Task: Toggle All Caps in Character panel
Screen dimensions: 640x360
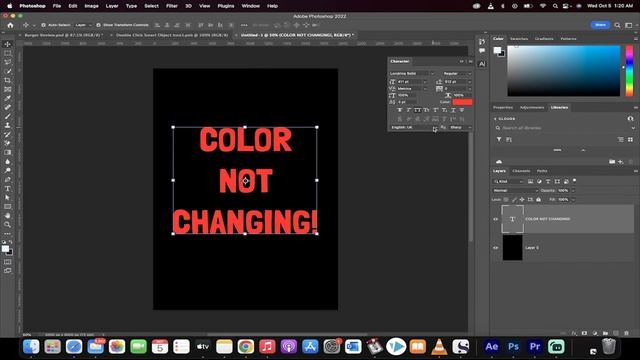Action: click(418, 110)
